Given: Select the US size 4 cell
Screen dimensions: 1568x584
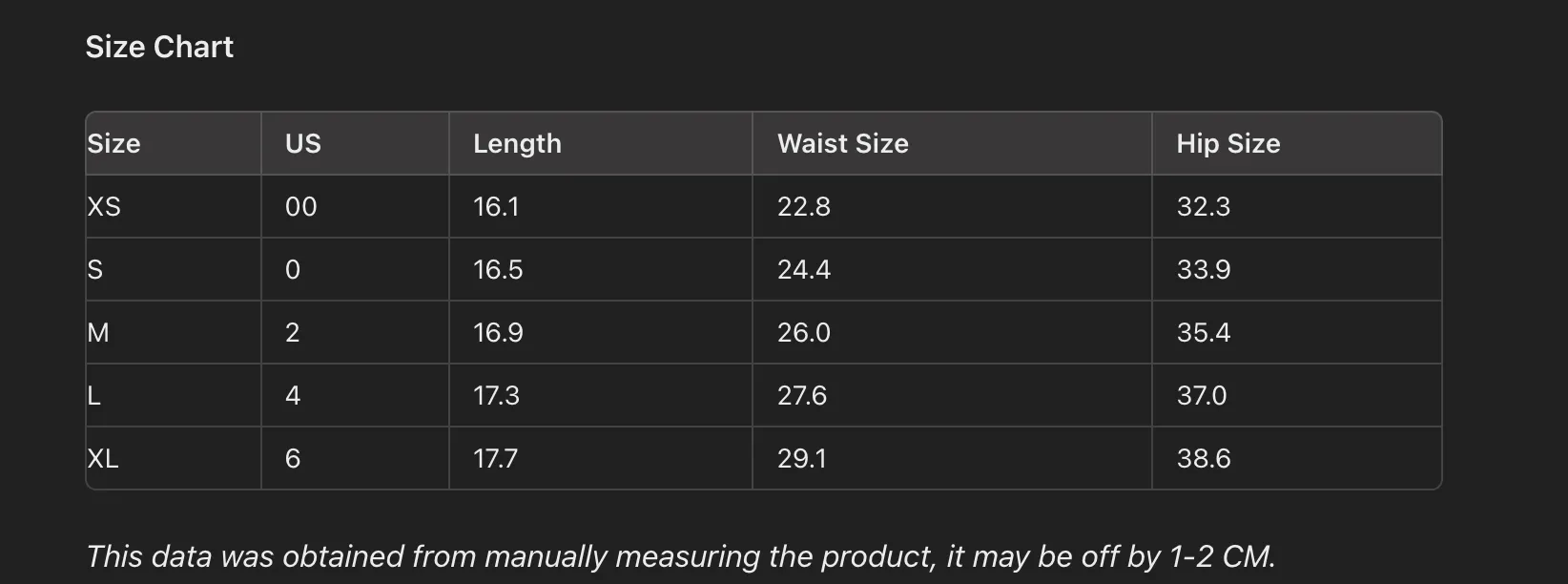Looking at the screenshot, I should 355,395.
